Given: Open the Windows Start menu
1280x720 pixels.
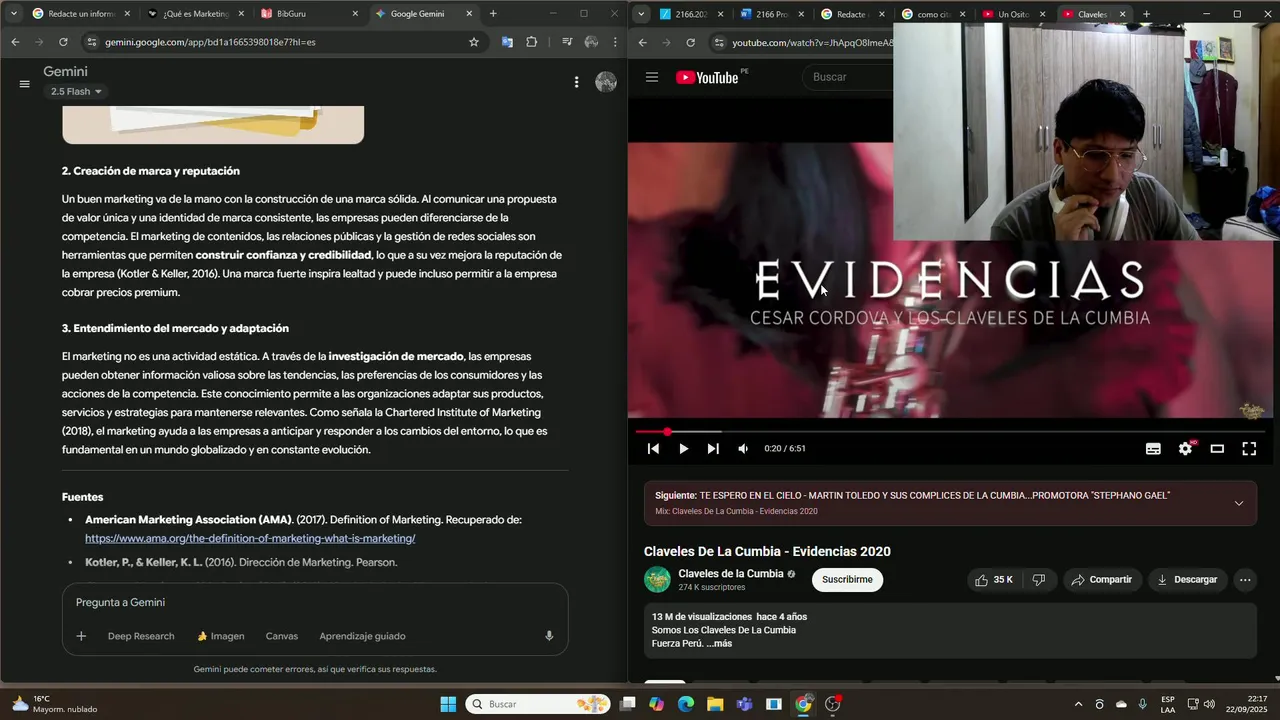Looking at the screenshot, I should pos(448,704).
